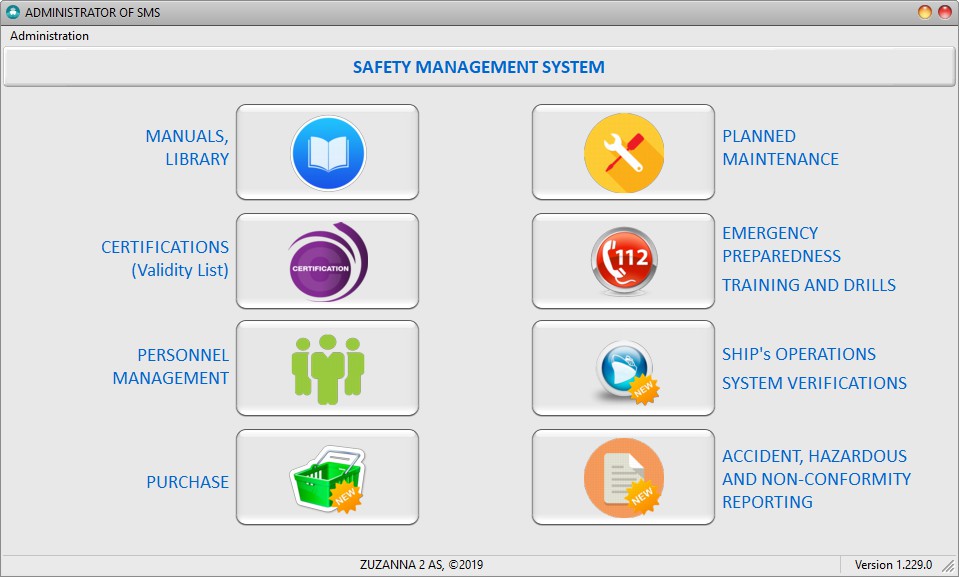Screen dimensions: 959x577
Task: Open the green Personnel Management people icon
Action: coord(328,368)
